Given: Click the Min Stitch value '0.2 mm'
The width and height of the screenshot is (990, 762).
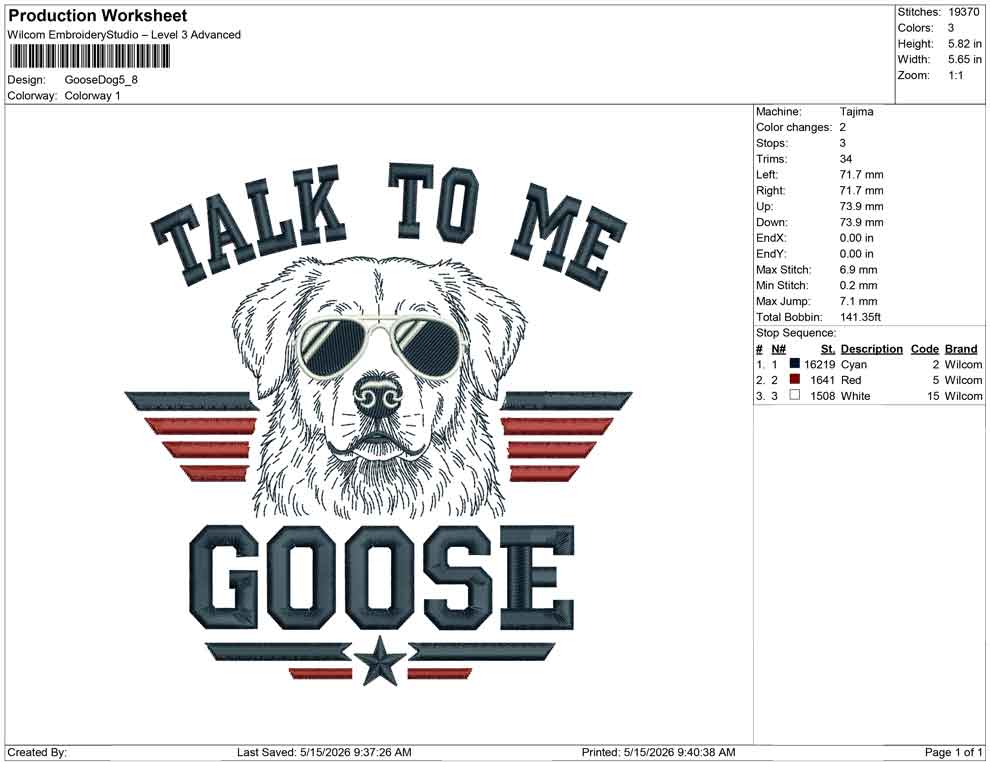Looking at the screenshot, I should [858, 285].
